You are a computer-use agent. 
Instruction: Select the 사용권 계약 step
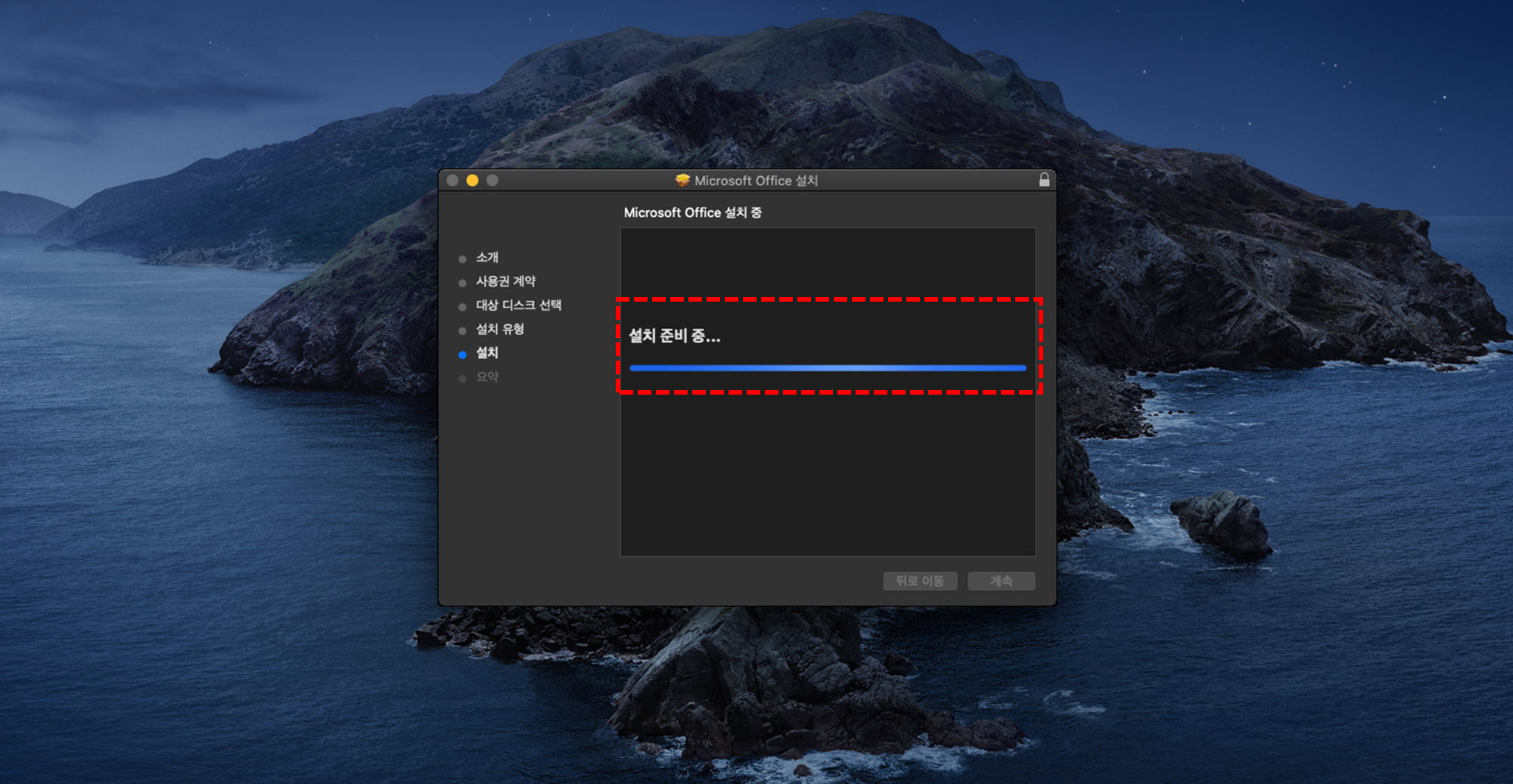[505, 281]
